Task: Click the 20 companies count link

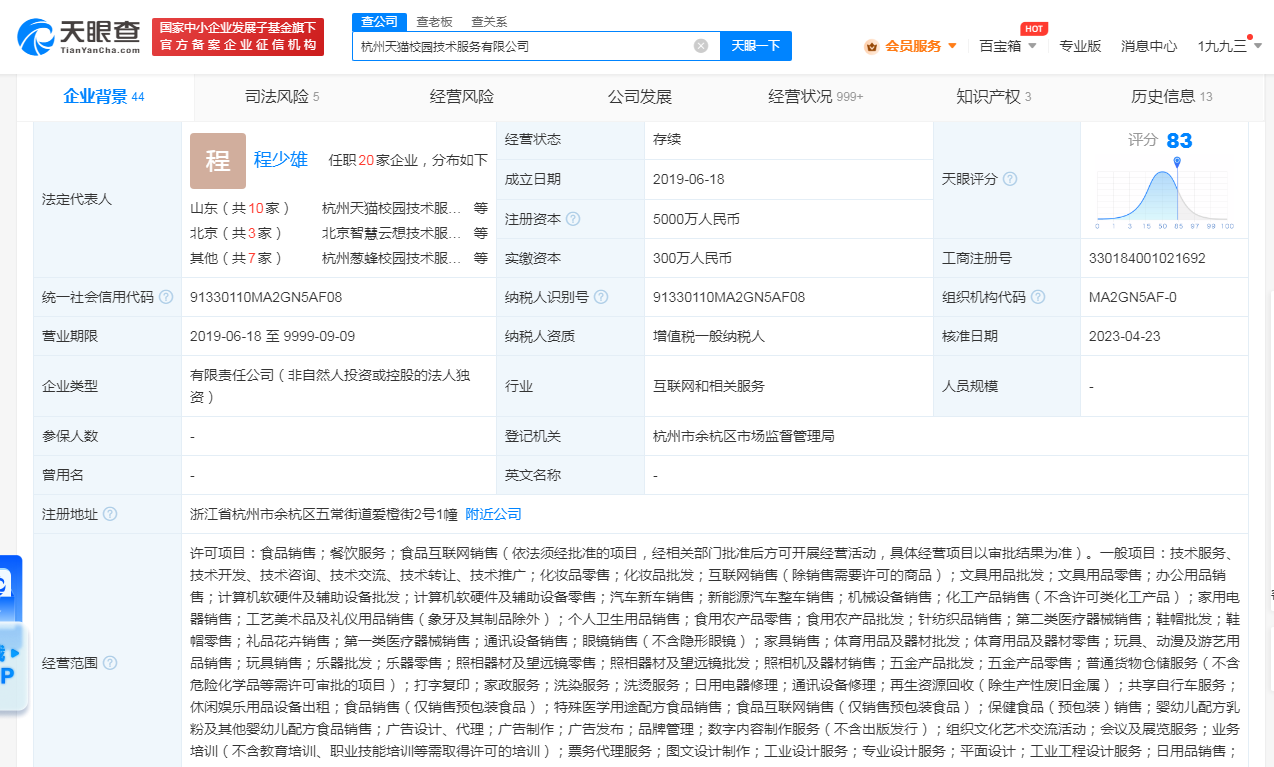Action: coord(366,160)
